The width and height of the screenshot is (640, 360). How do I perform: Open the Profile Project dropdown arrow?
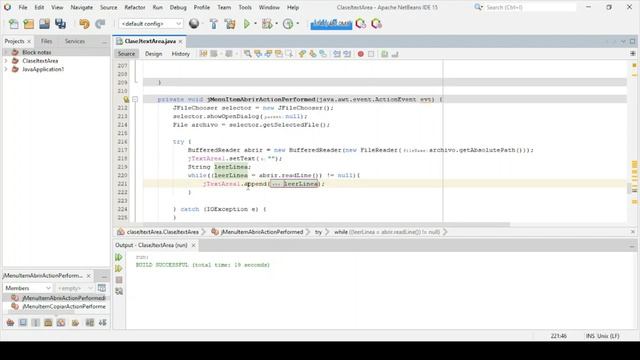click(298, 24)
